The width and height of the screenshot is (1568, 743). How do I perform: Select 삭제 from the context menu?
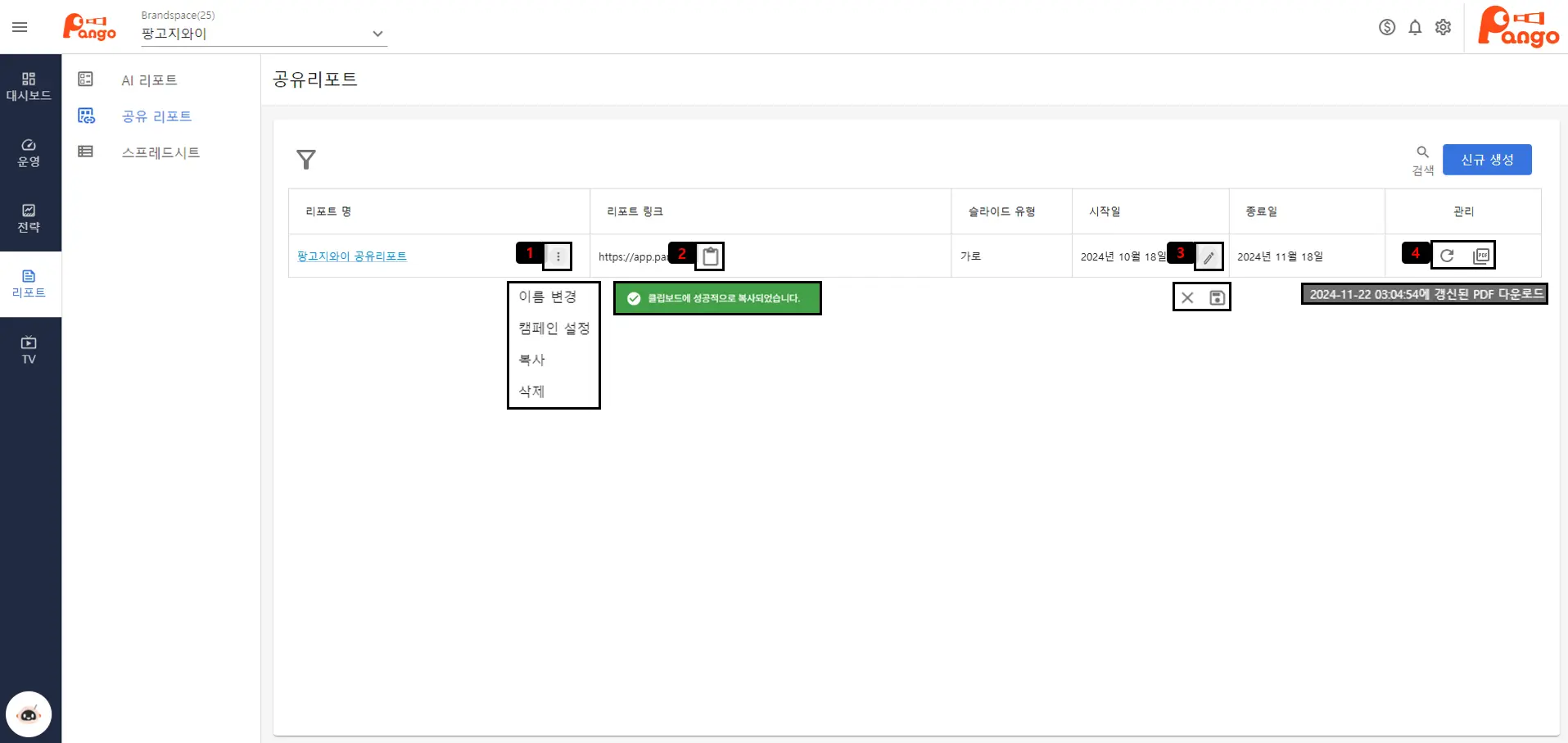click(531, 392)
